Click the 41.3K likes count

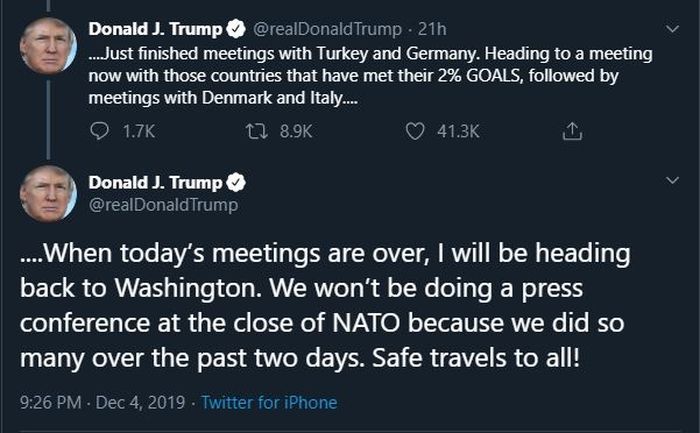pyautogui.click(x=458, y=131)
